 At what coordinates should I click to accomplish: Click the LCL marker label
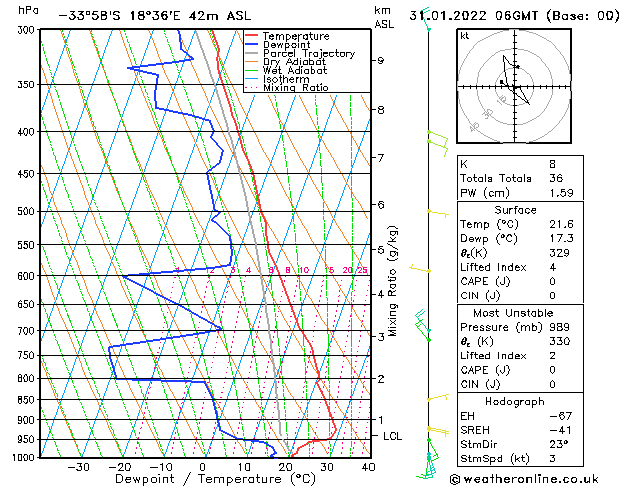click(392, 436)
